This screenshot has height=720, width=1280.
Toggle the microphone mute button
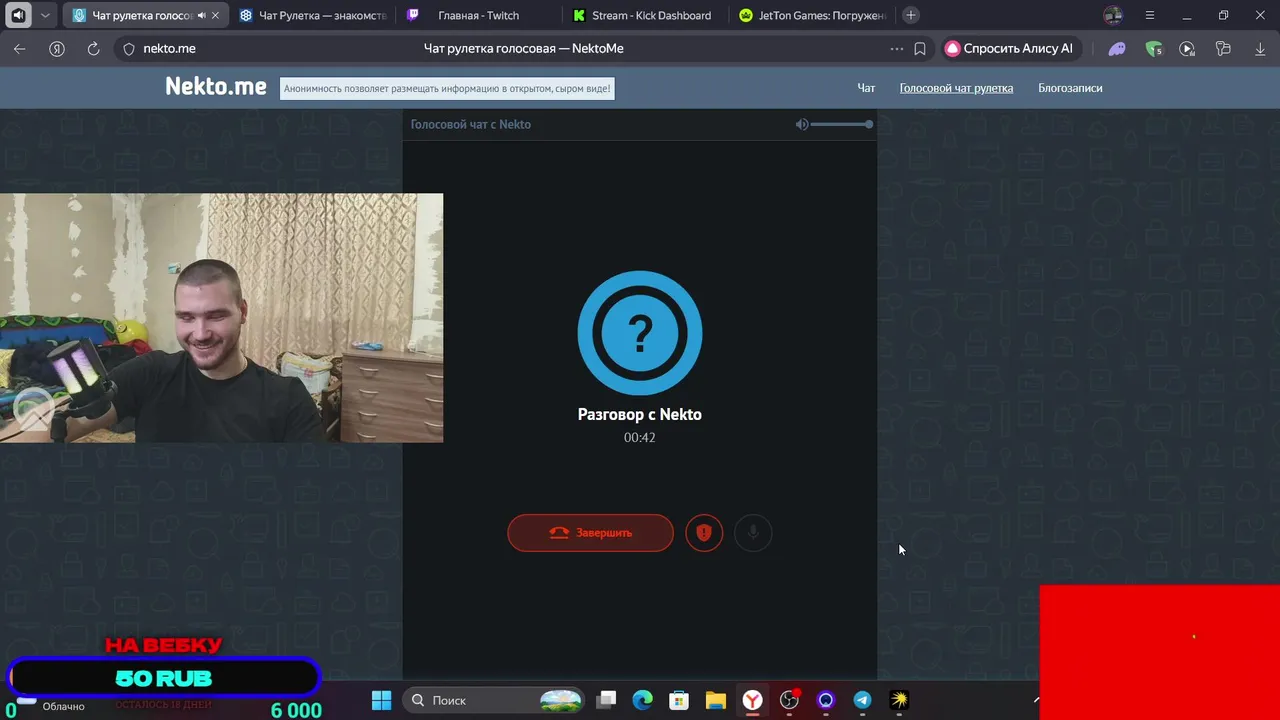[x=753, y=533]
